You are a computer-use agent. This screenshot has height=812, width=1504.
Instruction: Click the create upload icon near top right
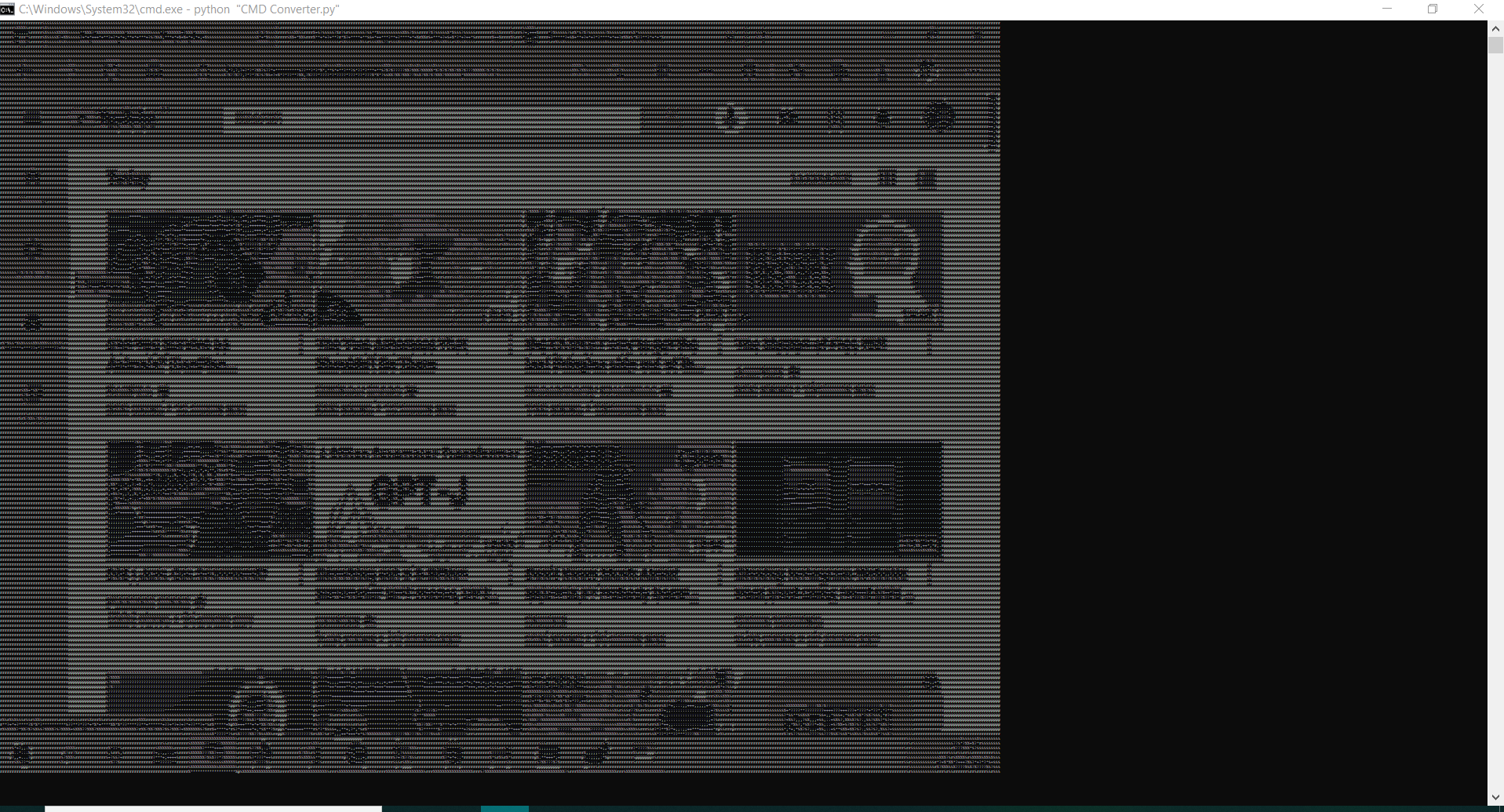click(786, 118)
